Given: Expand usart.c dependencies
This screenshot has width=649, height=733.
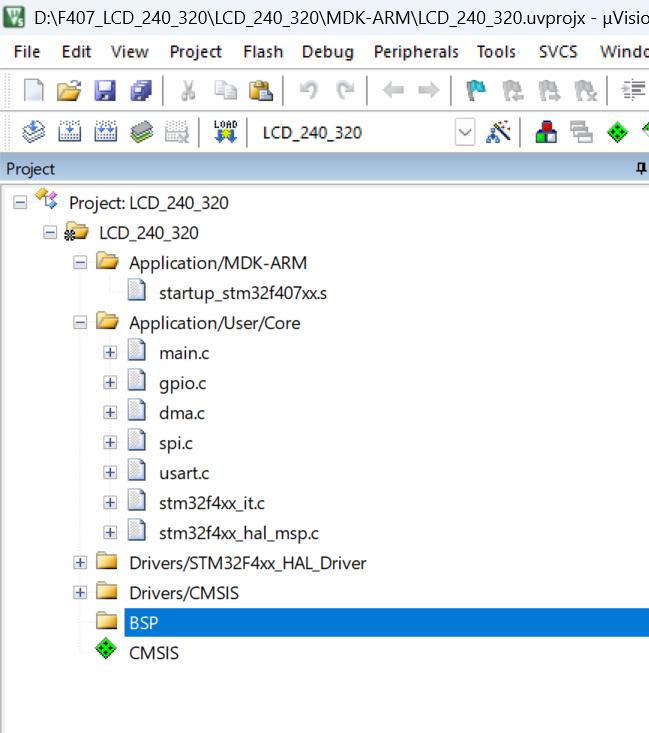Looking at the screenshot, I should click(x=110, y=473).
